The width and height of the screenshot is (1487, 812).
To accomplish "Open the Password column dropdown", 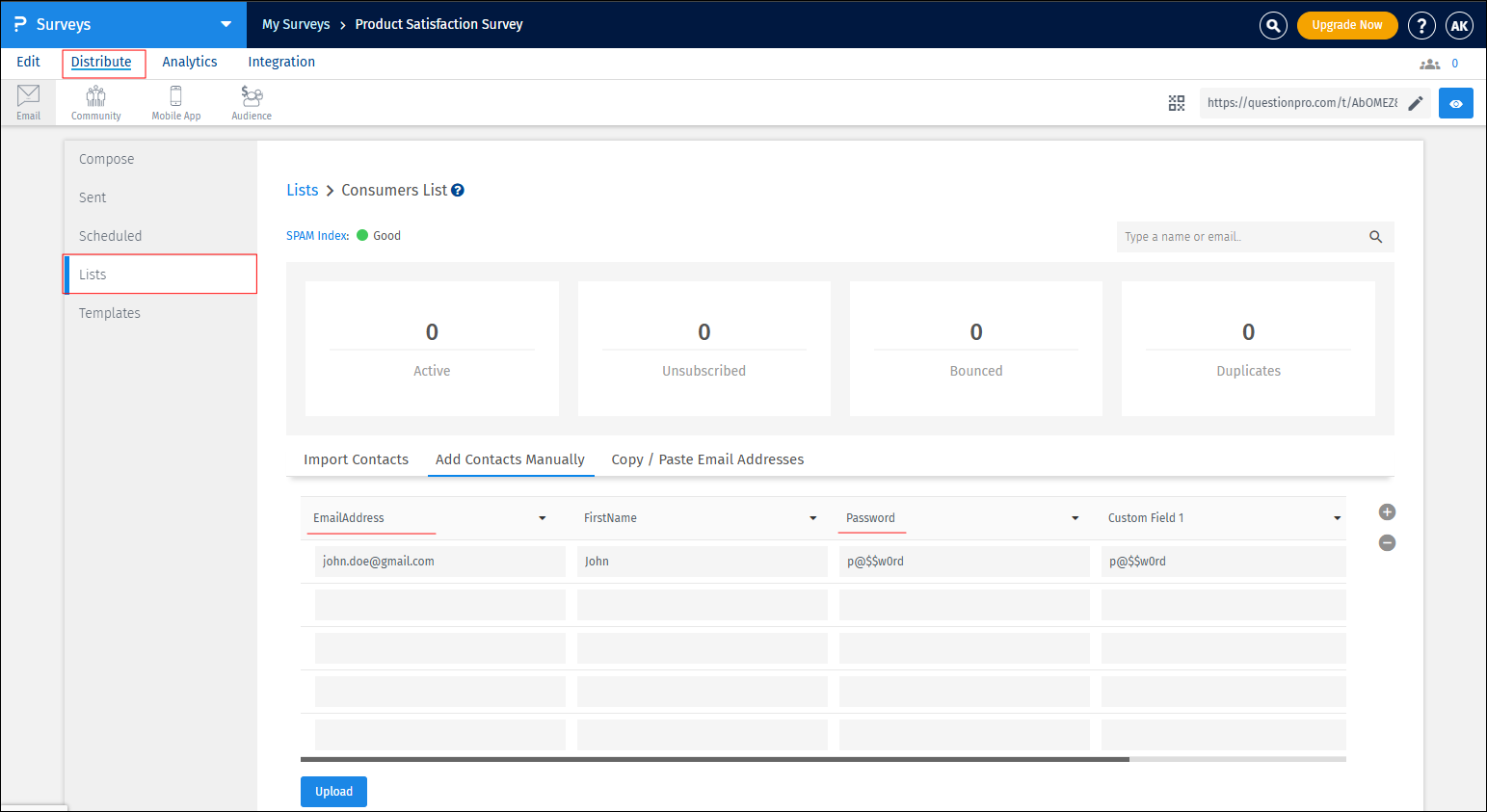I will click(x=1075, y=518).
